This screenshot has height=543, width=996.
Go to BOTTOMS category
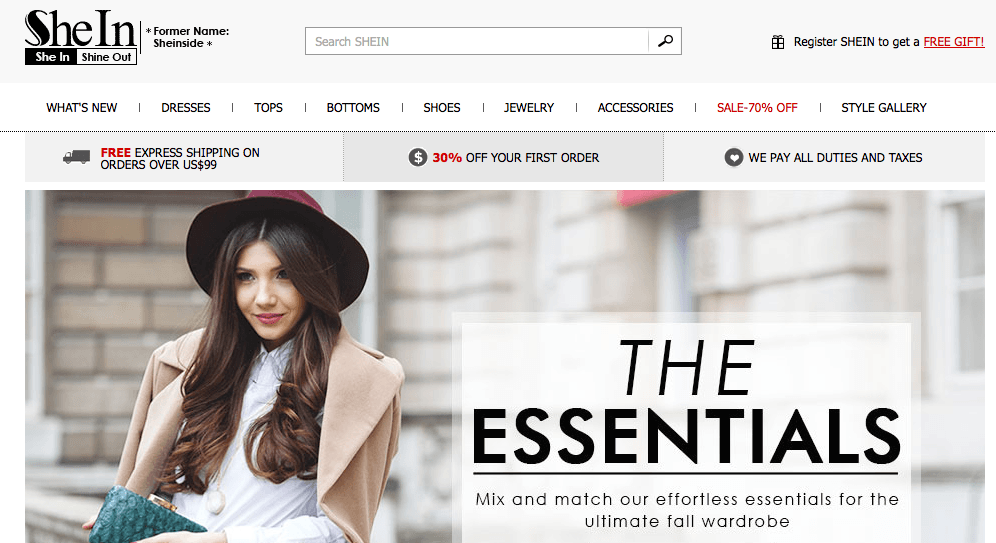click(x=353, y=108)
